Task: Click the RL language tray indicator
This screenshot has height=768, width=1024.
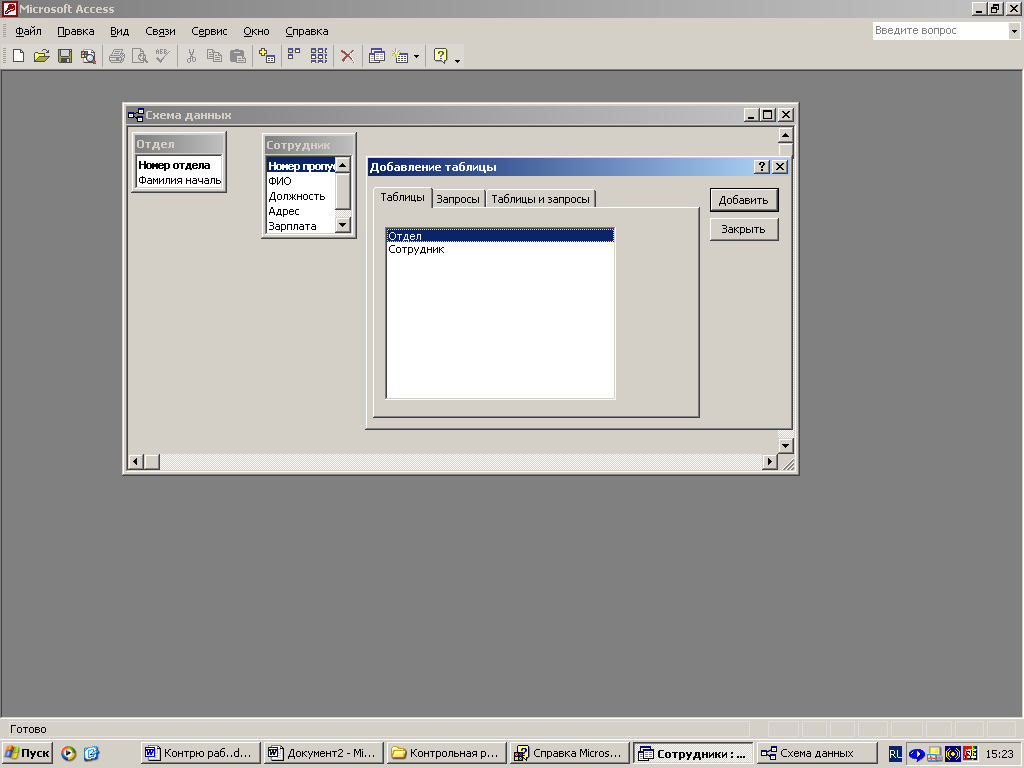Action: point(895,754)
